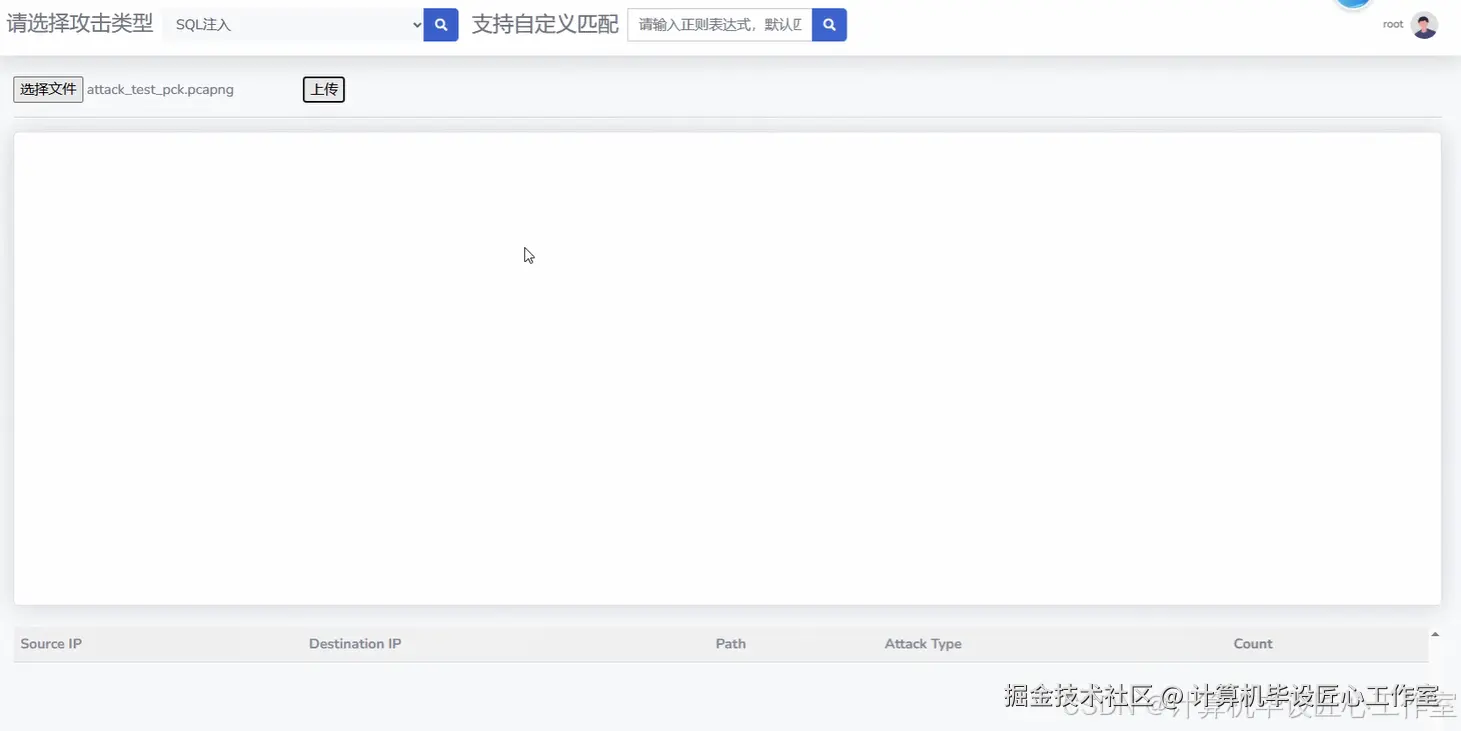Click the Destination IP column header
This screenshot has width=1461, height=731.
pos(355,643)
